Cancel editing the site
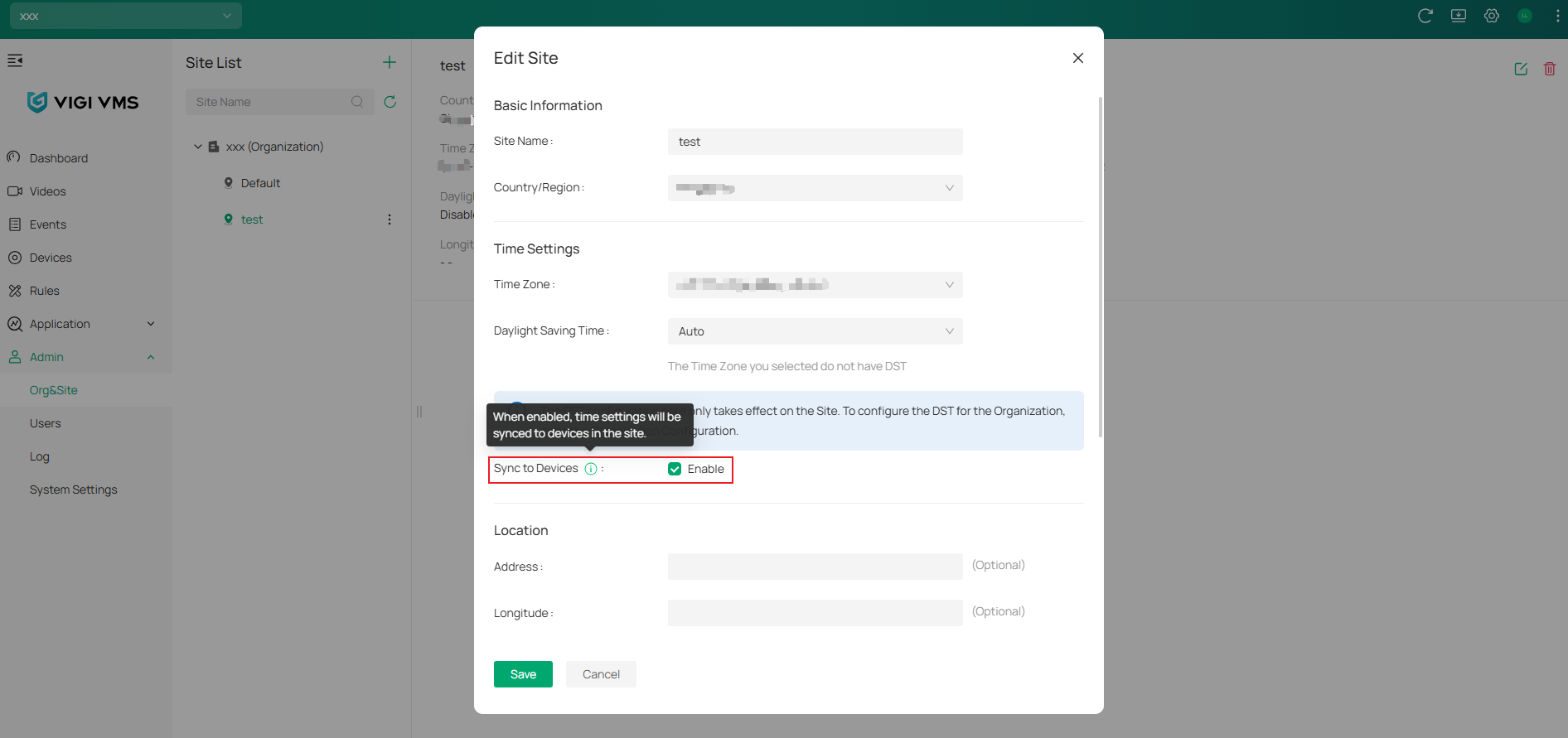 (601, 674)
